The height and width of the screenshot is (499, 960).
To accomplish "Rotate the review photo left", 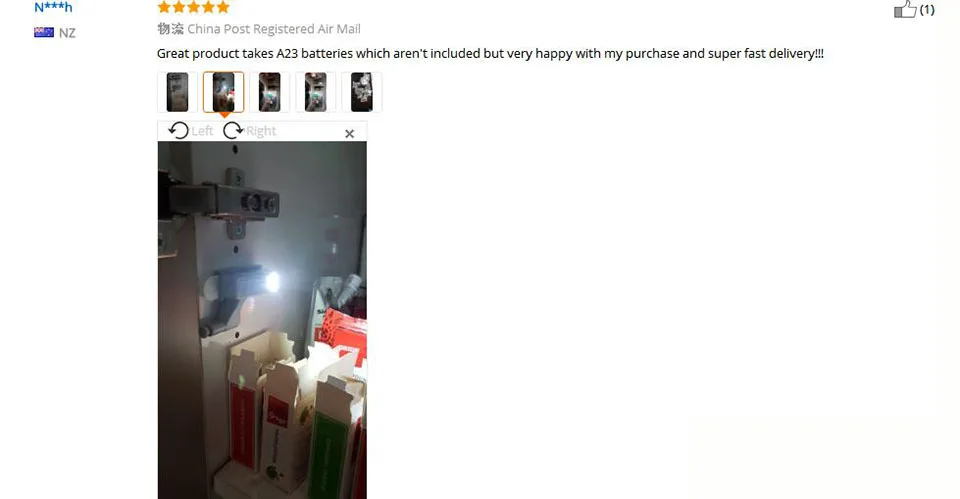I will pos(179,130).
